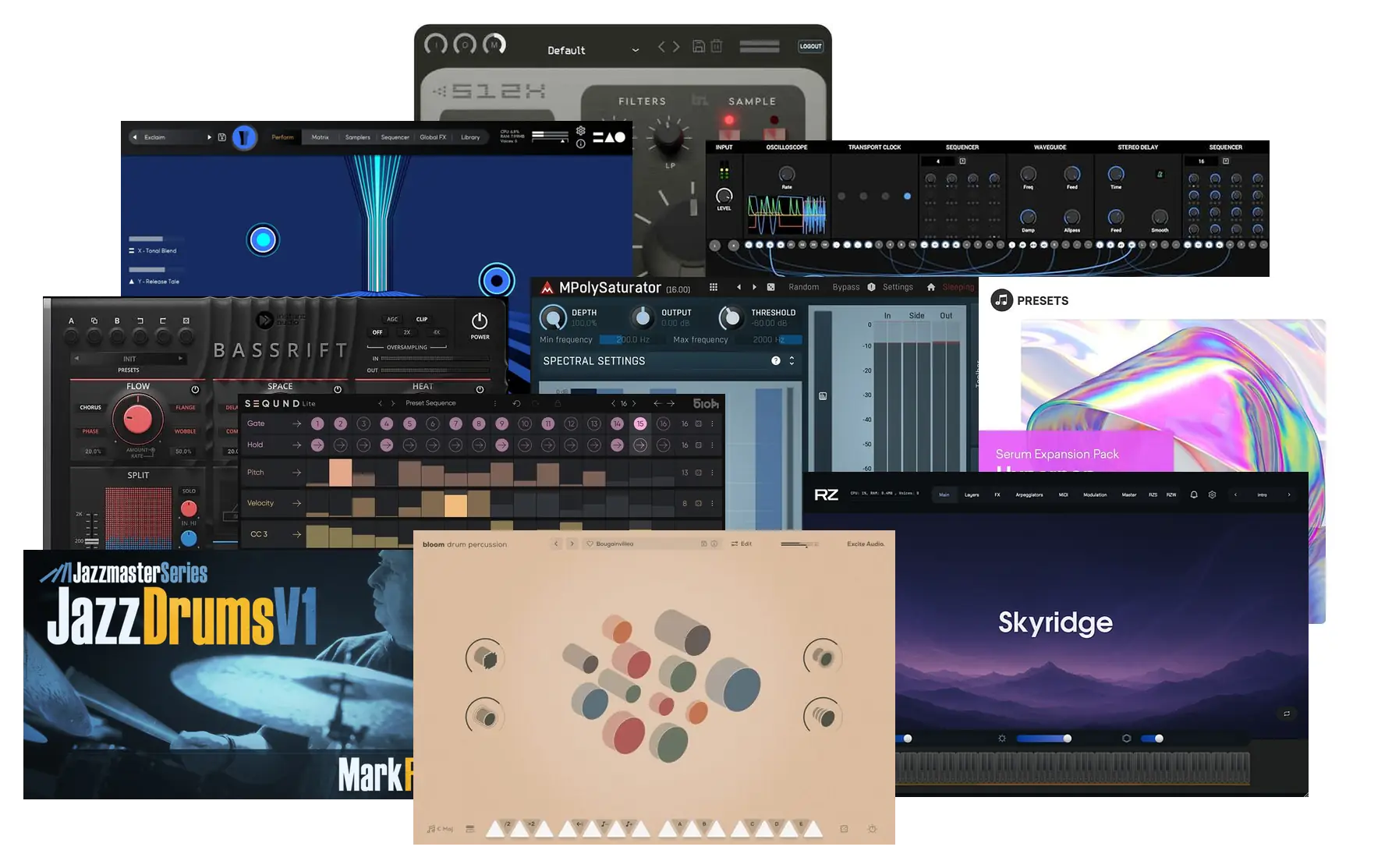Click Random in MPolySaturator toolbar
The image size is (1392, 868).
[x=803, y=287]
